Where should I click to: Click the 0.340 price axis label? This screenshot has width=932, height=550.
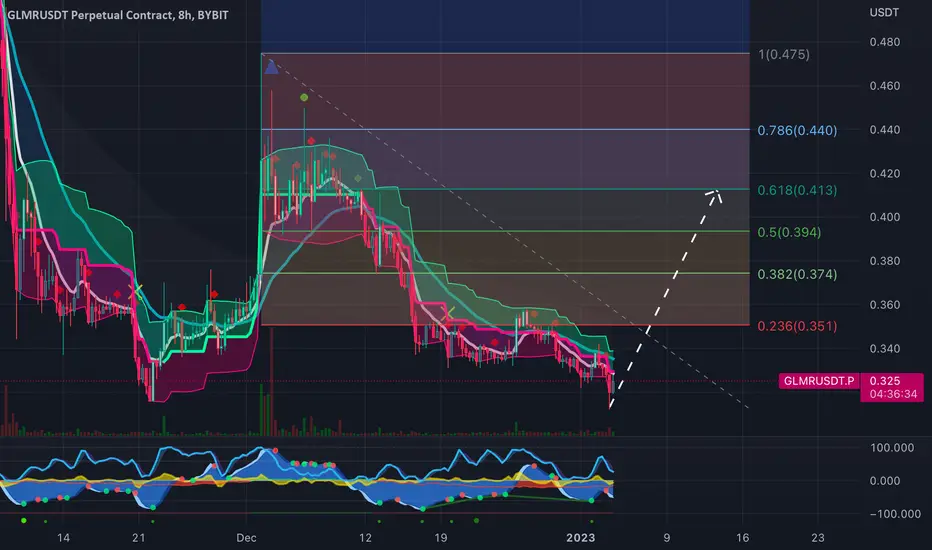coord(884,349)
